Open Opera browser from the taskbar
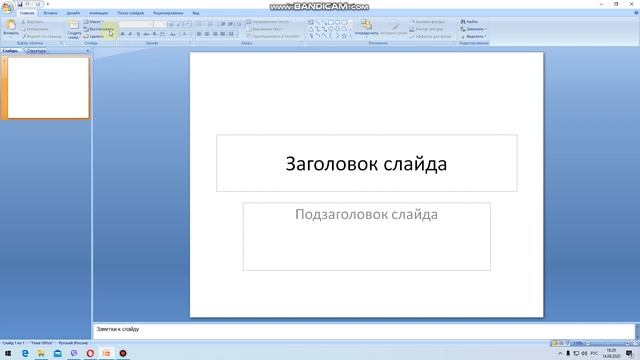Image resolution: width=640 pixels, height=360 pixels. point(90,353)
